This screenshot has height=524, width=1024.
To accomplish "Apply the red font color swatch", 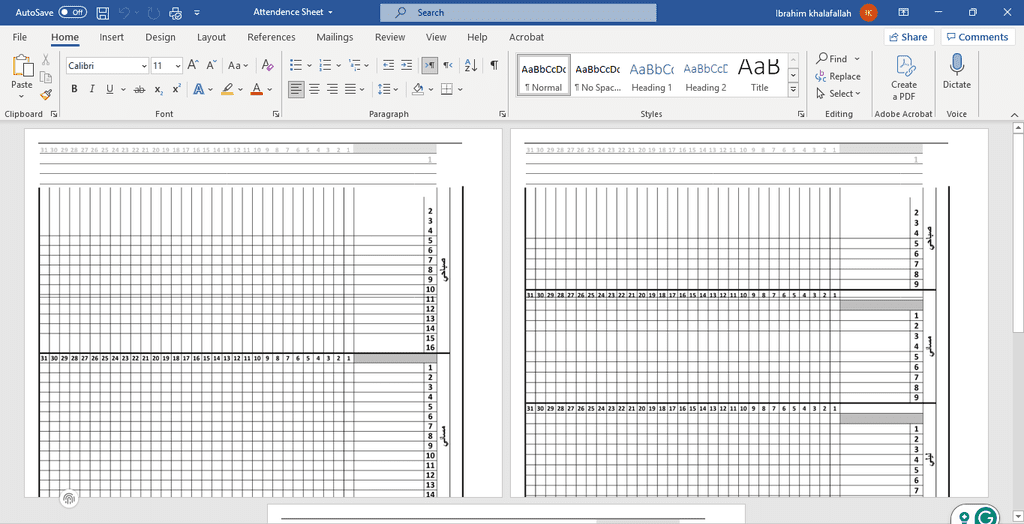I will [256, 89].
